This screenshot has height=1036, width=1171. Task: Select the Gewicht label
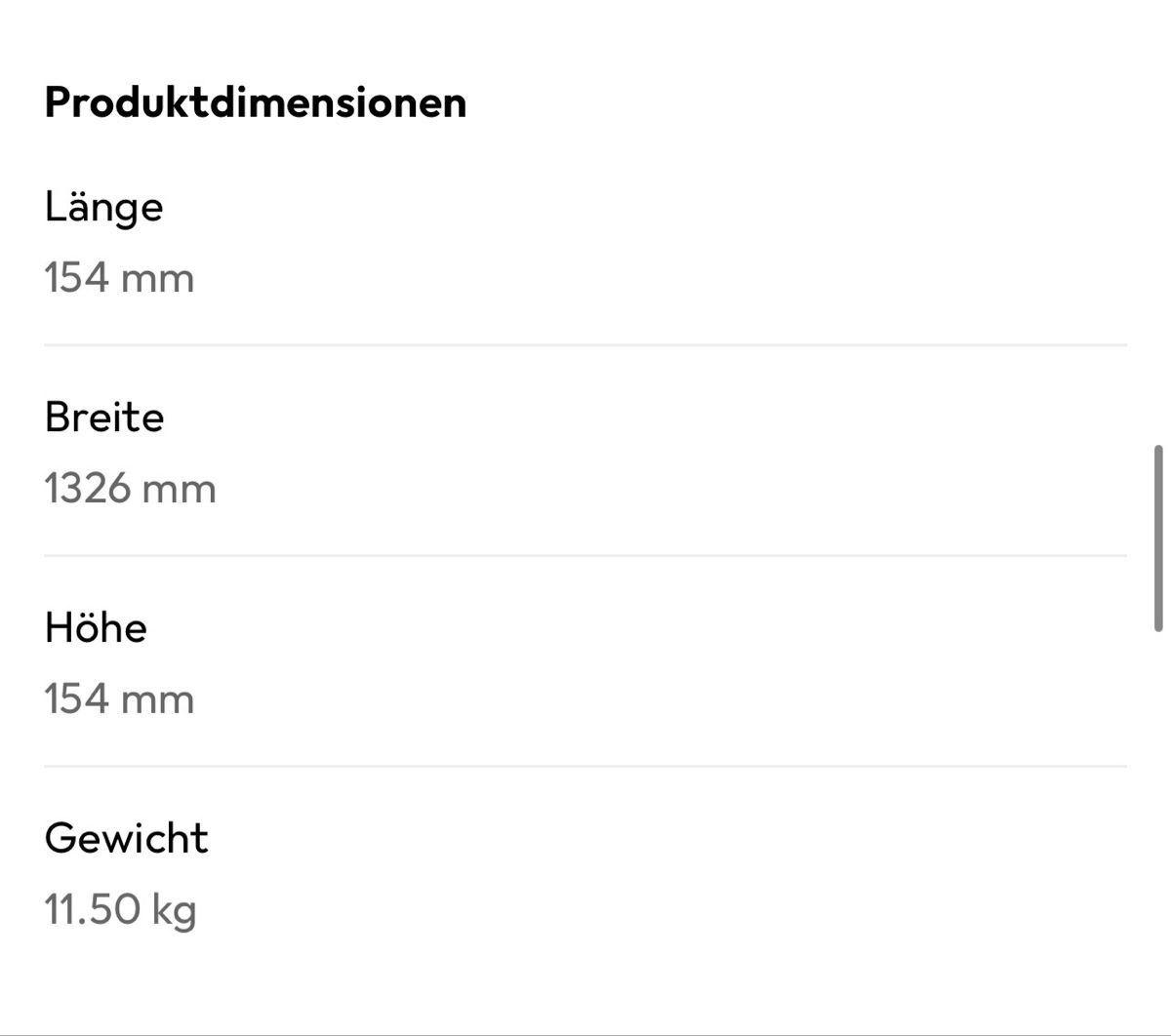tap(127, 838)
